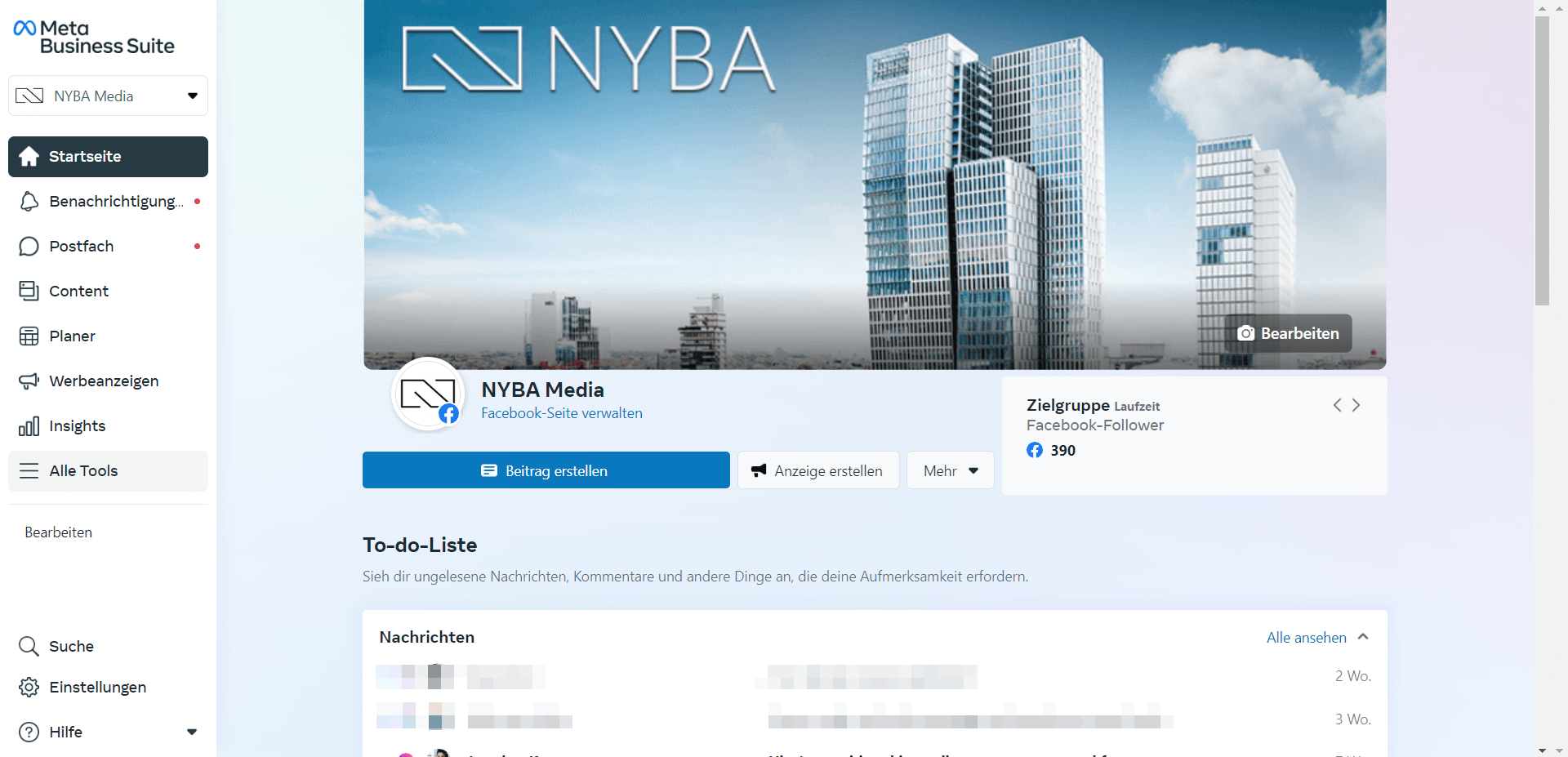
Task: Show next Zielgruppe card with right chevron
Action: pyautogui.click(x=1356, y=405)
